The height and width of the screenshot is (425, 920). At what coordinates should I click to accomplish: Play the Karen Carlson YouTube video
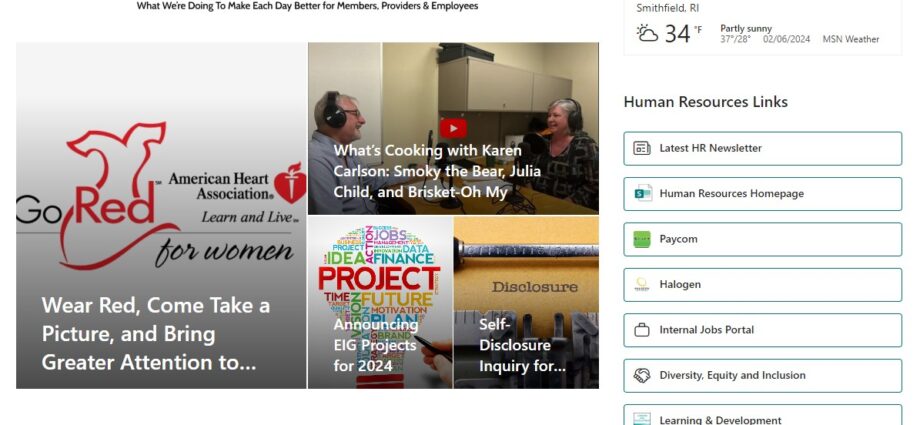[x=453, y=129]
